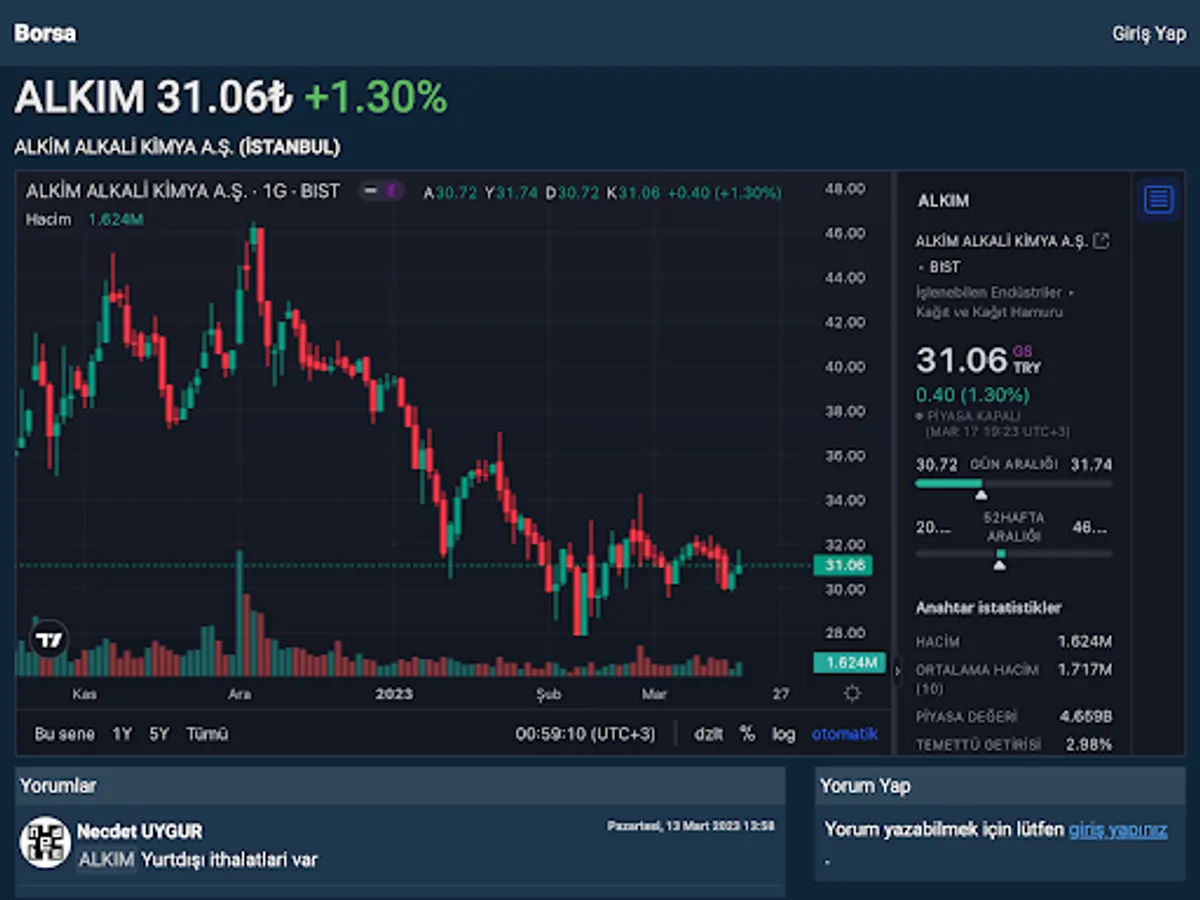Toggle the market status indicator pill
1200x900 pixels.
(380, 191)
